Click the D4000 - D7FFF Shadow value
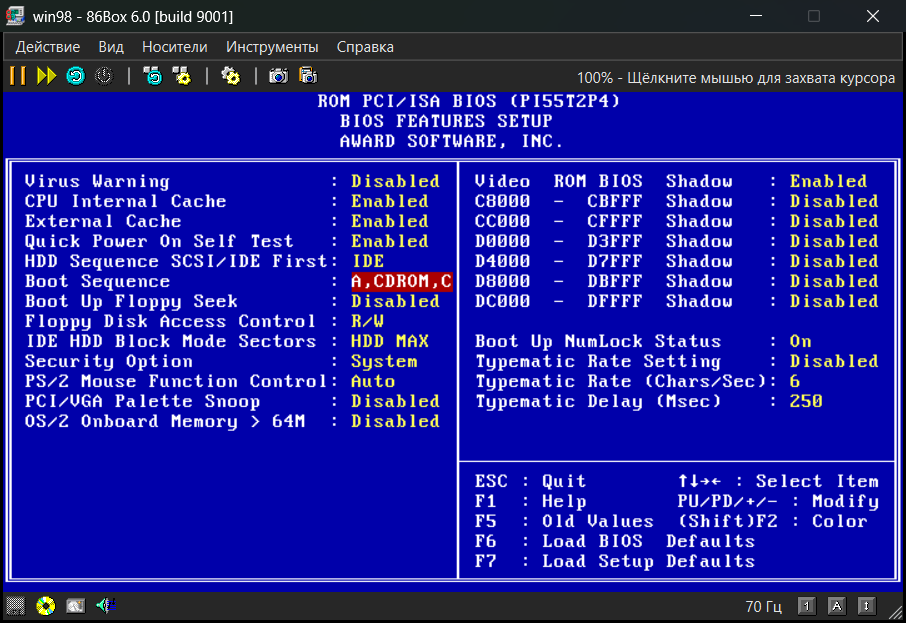 point(834,261)
